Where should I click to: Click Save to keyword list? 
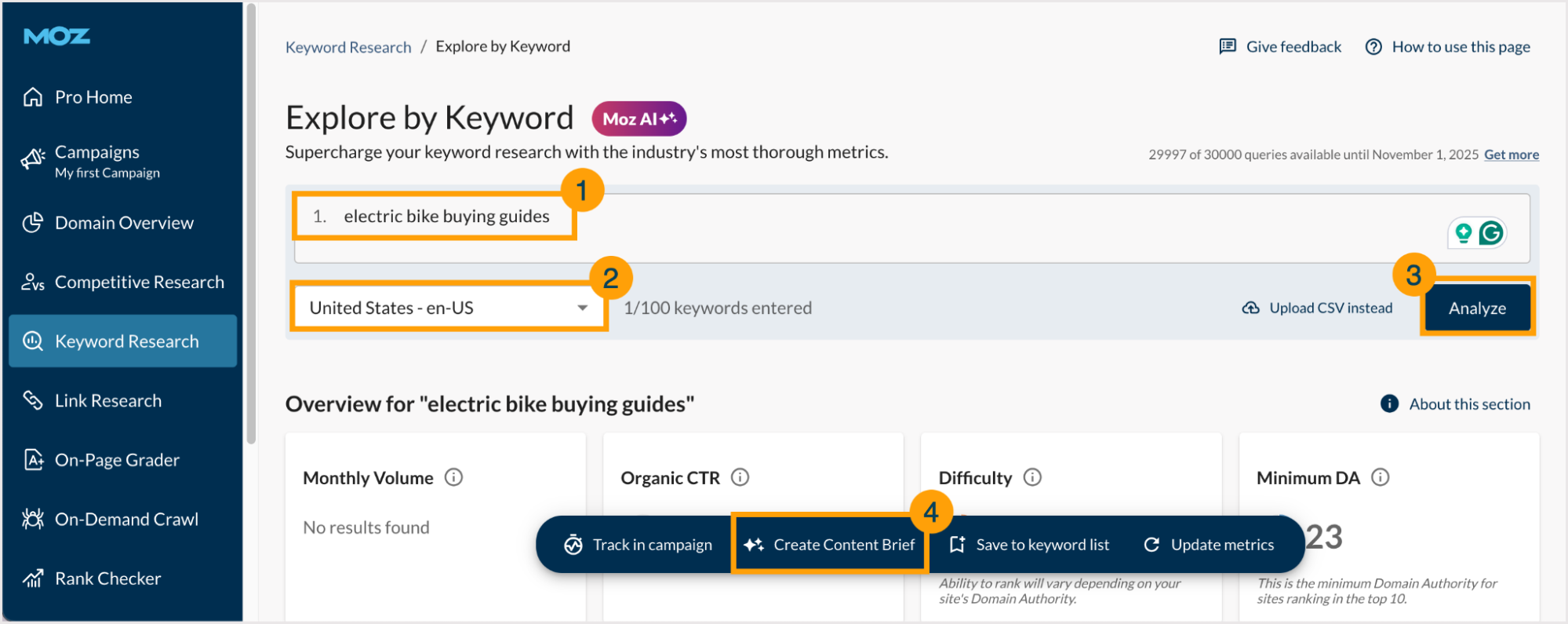pyautogui.click(x=1030, y=545)
